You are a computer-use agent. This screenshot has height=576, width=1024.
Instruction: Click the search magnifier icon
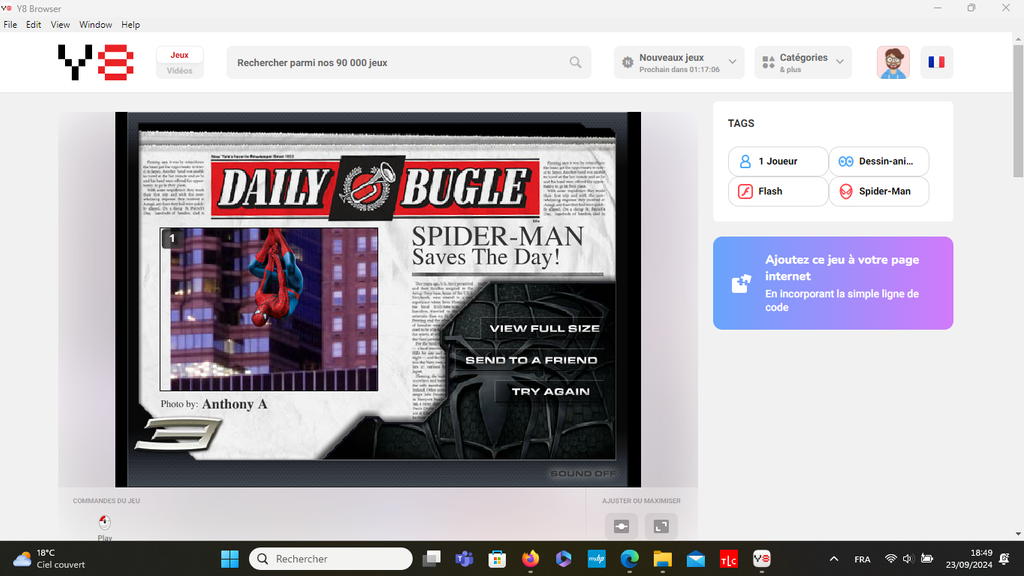tap(575, 62)
